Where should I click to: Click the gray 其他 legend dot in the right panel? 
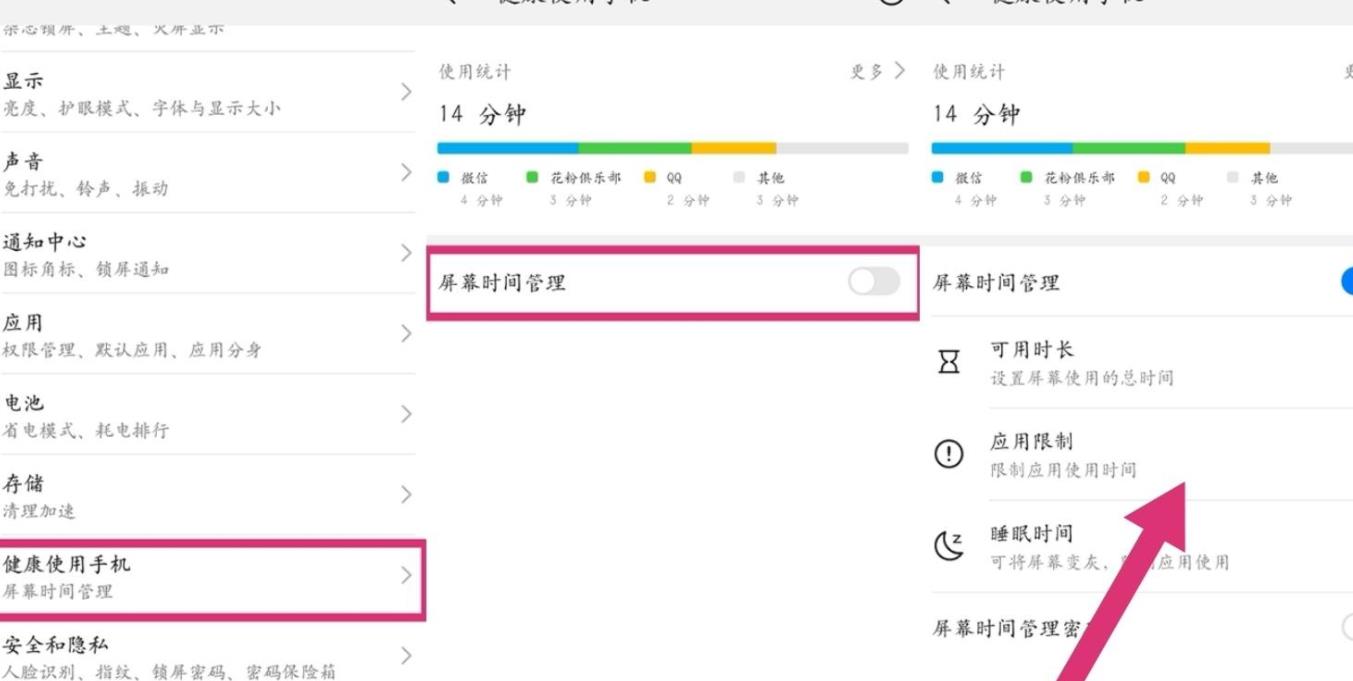(1233, 179)
